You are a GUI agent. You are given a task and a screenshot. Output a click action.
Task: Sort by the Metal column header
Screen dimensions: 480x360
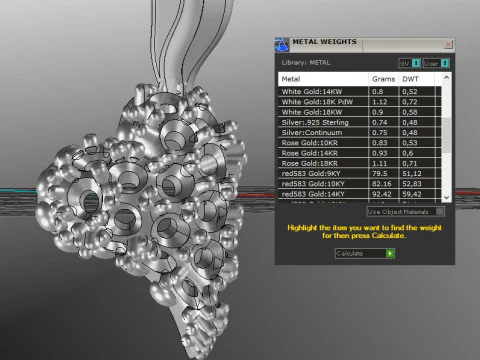(323, 79)
